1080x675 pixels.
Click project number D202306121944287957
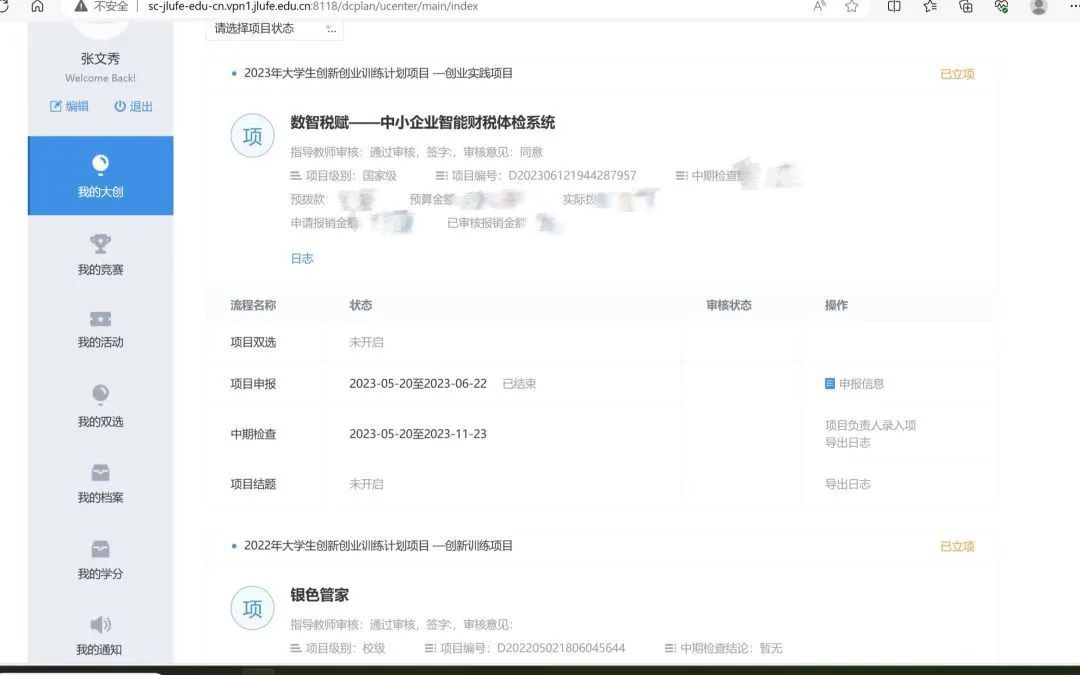pyautogui.click(x=572, y=176)
